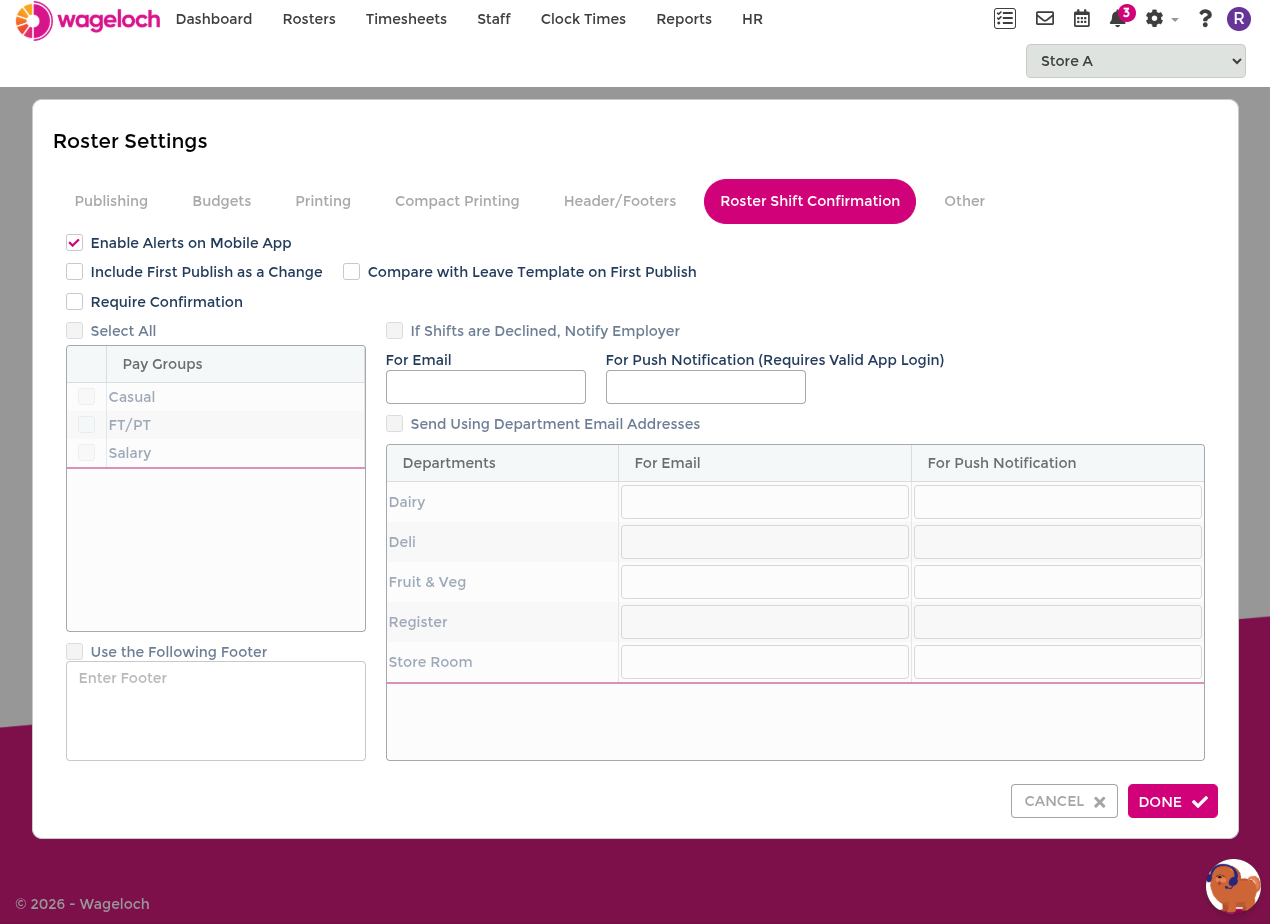This screenshot has width=1270, height=924.
Task: Open the task checklist icon
Action: pos(1005,18)
